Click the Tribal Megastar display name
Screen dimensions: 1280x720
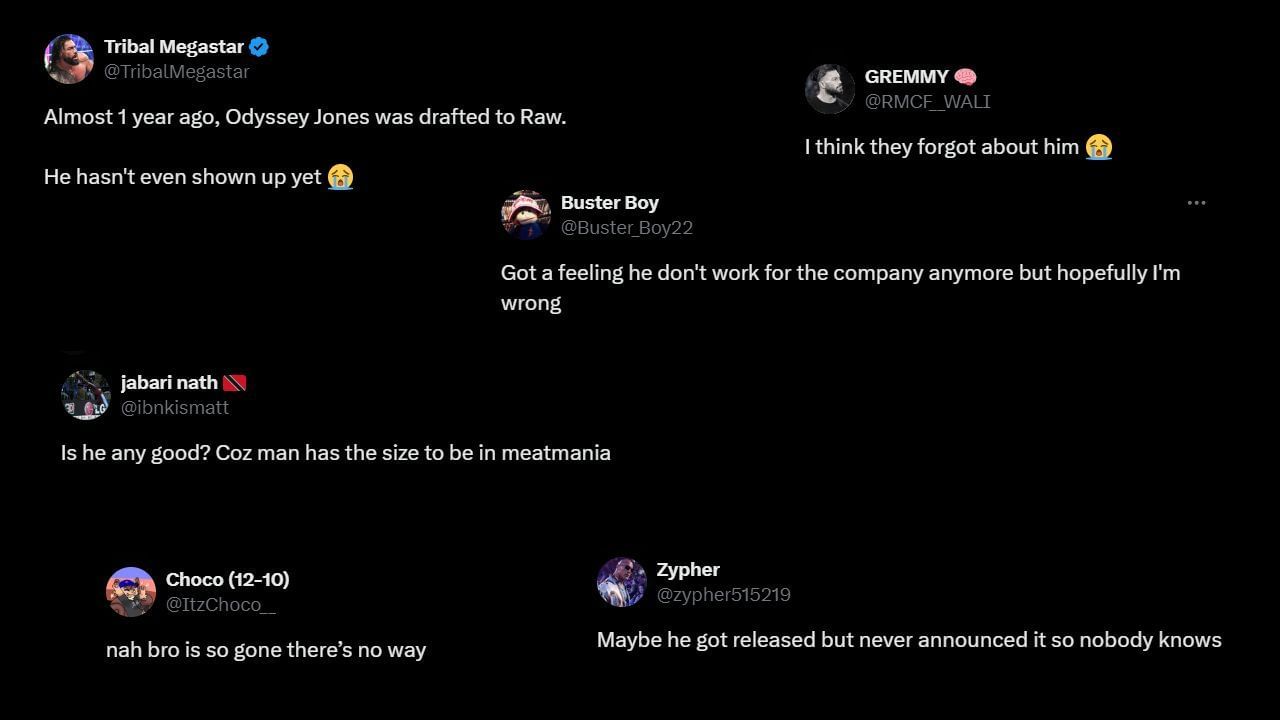click(174, 47)
